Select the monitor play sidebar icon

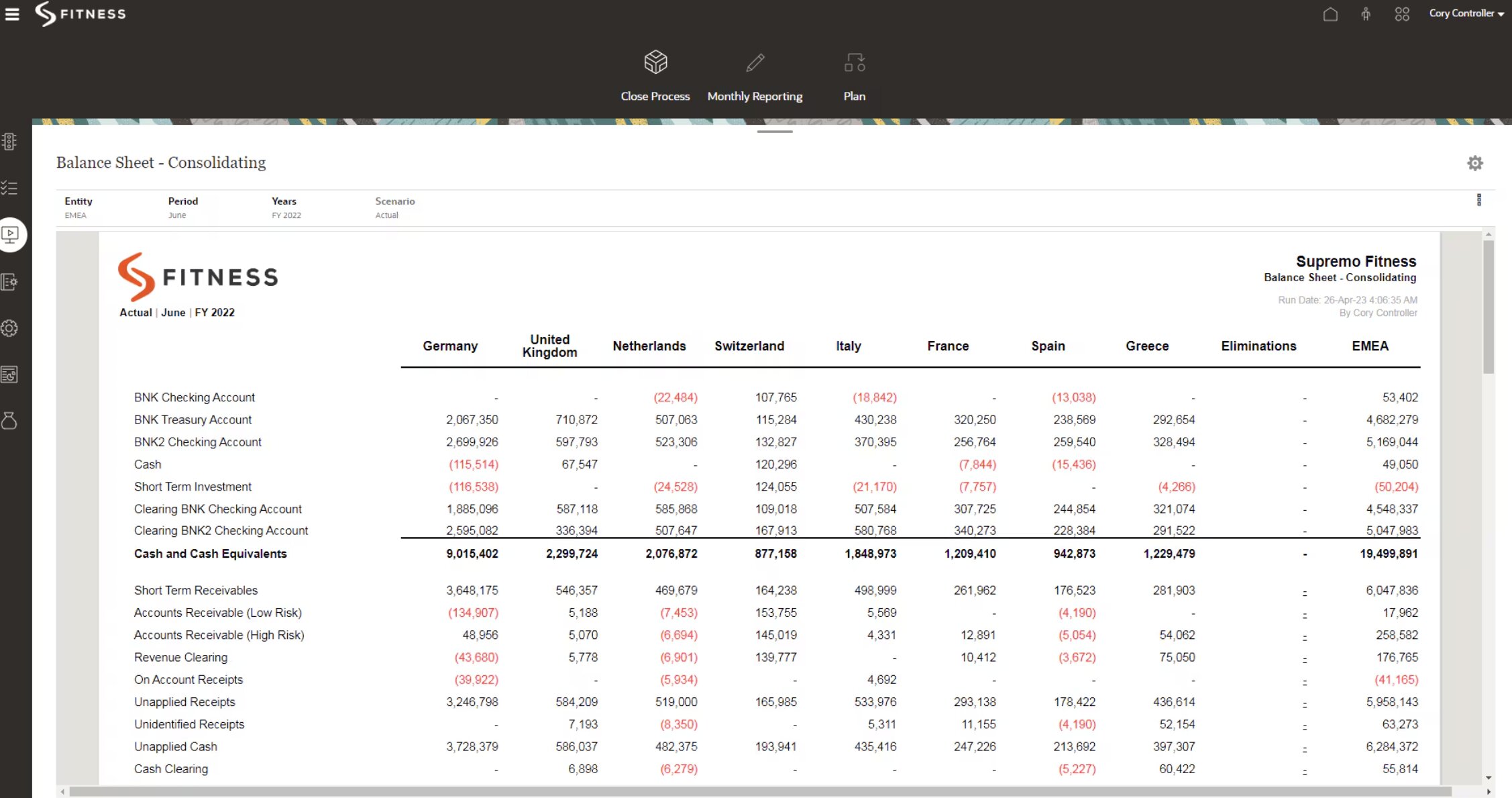(10, 235)
